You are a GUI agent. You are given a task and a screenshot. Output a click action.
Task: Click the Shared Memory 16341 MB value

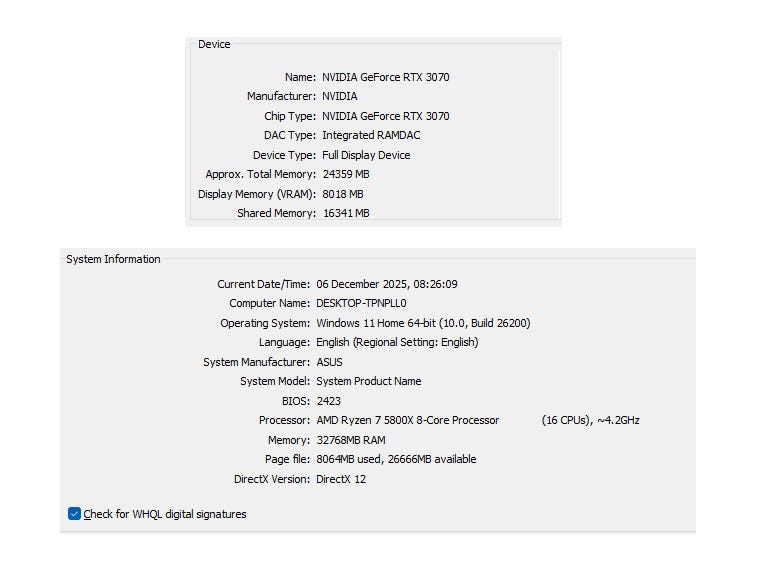(346, 213)
